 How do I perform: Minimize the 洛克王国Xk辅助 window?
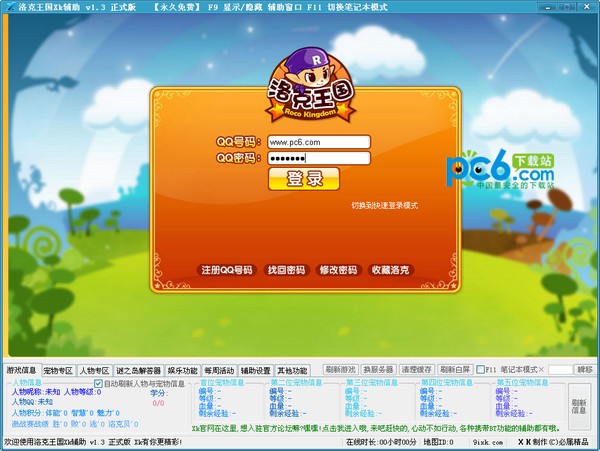548,7
